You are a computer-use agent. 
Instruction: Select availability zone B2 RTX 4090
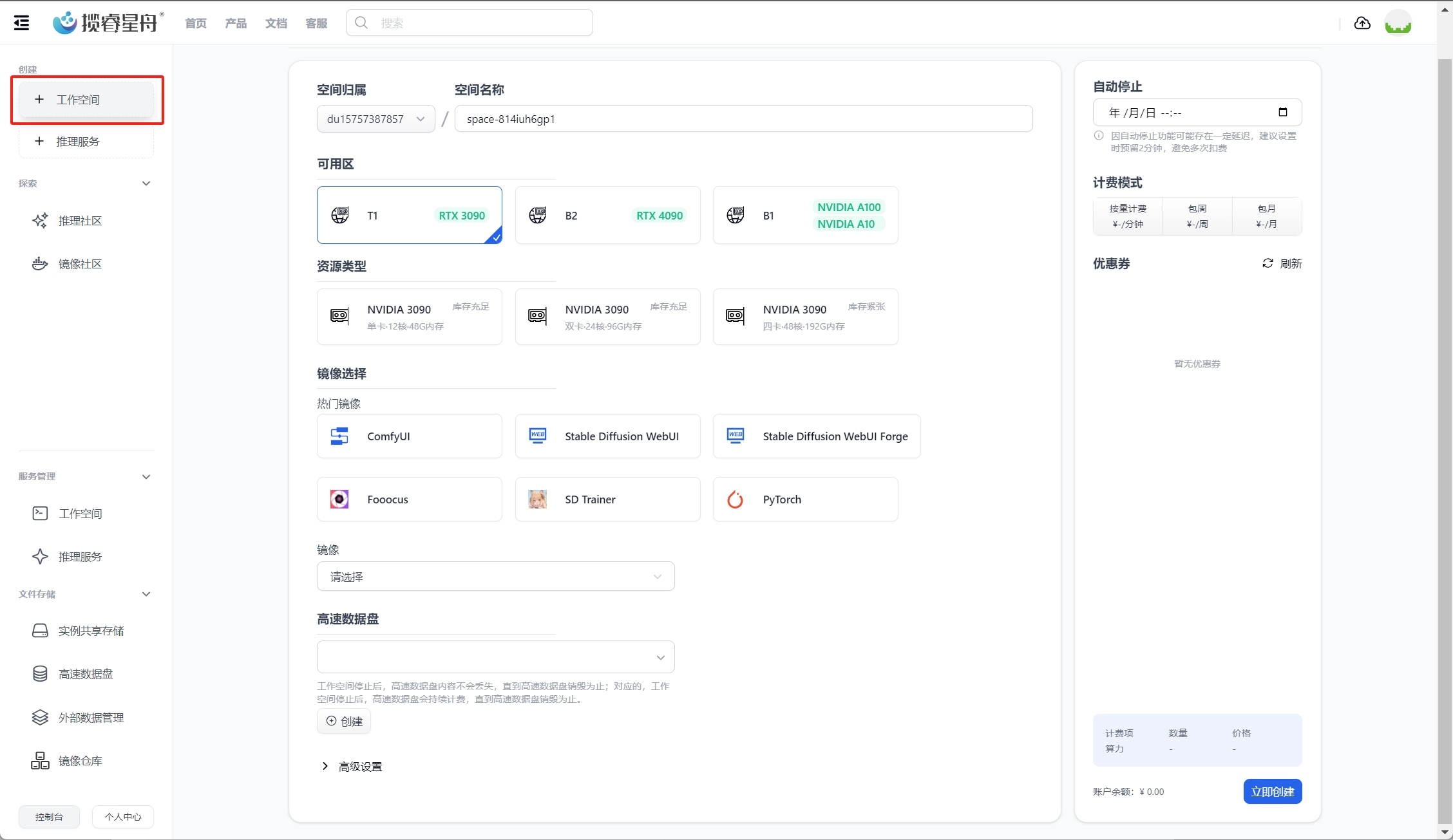(607, 215)
